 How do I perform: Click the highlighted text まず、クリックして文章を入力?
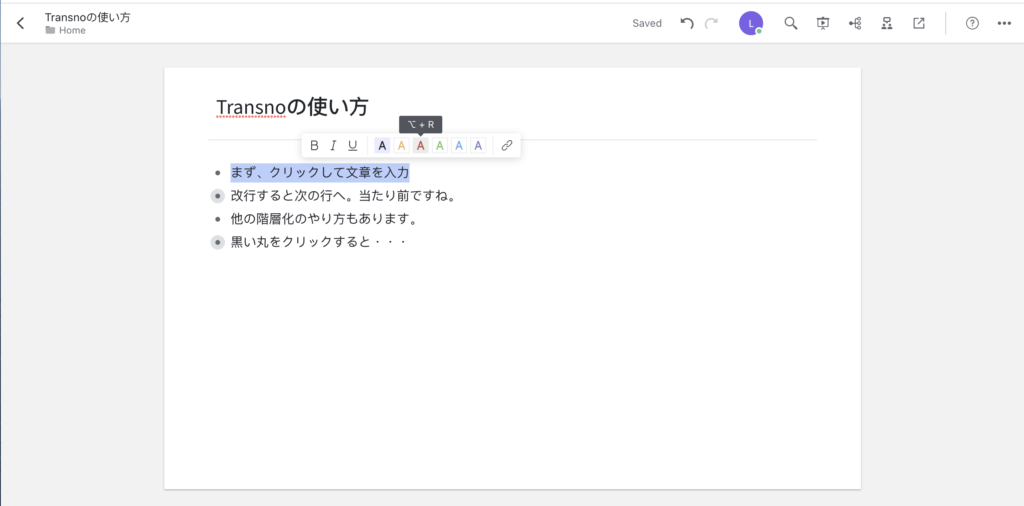click(x=319, y=173)
